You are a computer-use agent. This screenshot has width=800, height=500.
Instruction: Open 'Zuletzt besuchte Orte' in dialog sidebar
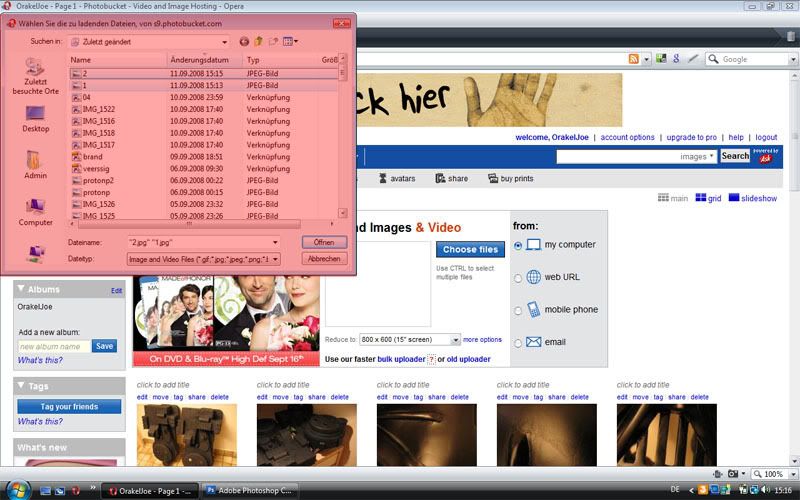pos(35,77)
